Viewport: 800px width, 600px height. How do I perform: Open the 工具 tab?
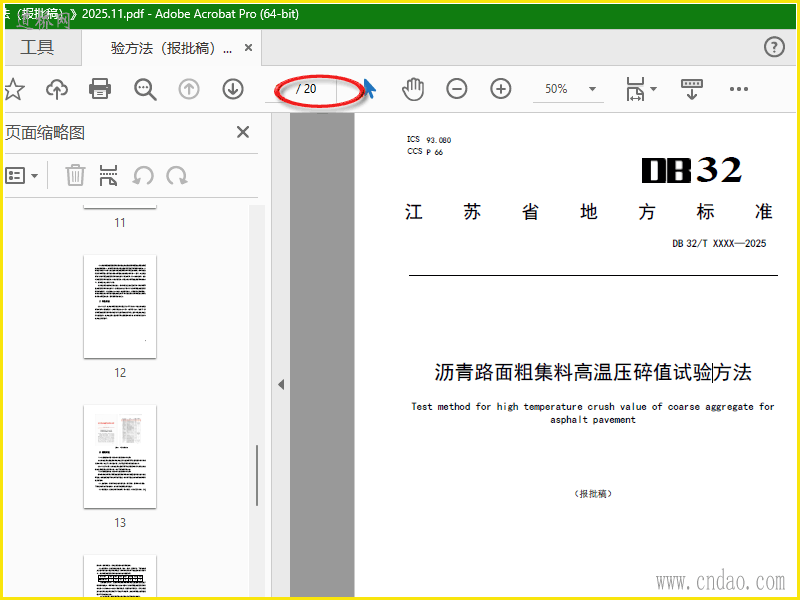click(x=37, y=47)
